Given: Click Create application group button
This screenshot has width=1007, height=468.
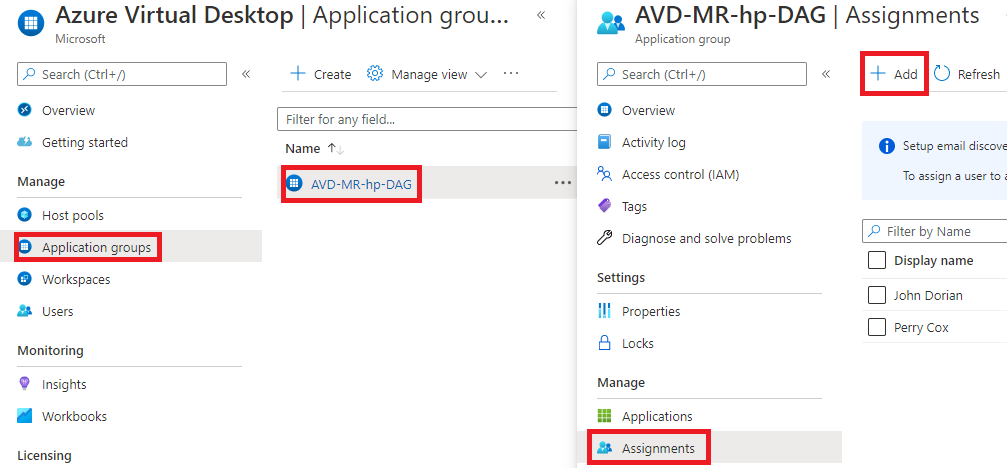Looking at the screenshot, I should coord(320,74).
